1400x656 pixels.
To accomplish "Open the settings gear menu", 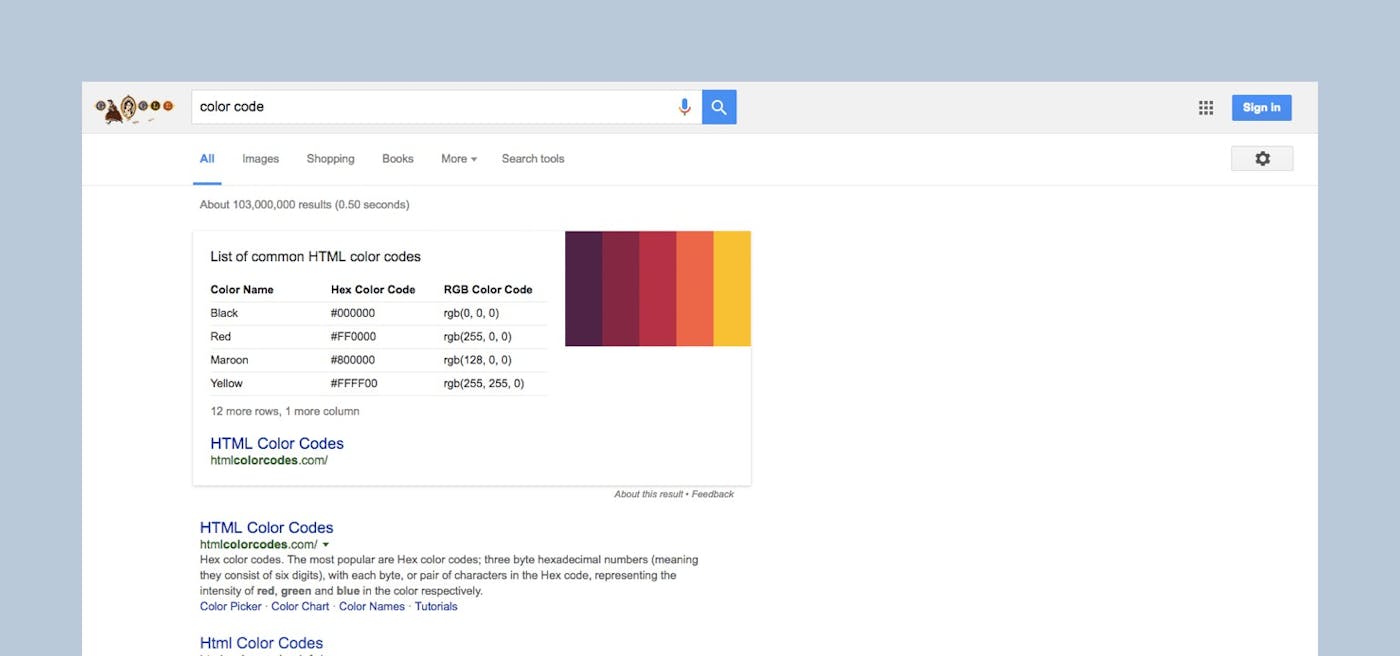I will click(x=1262, y=159).
